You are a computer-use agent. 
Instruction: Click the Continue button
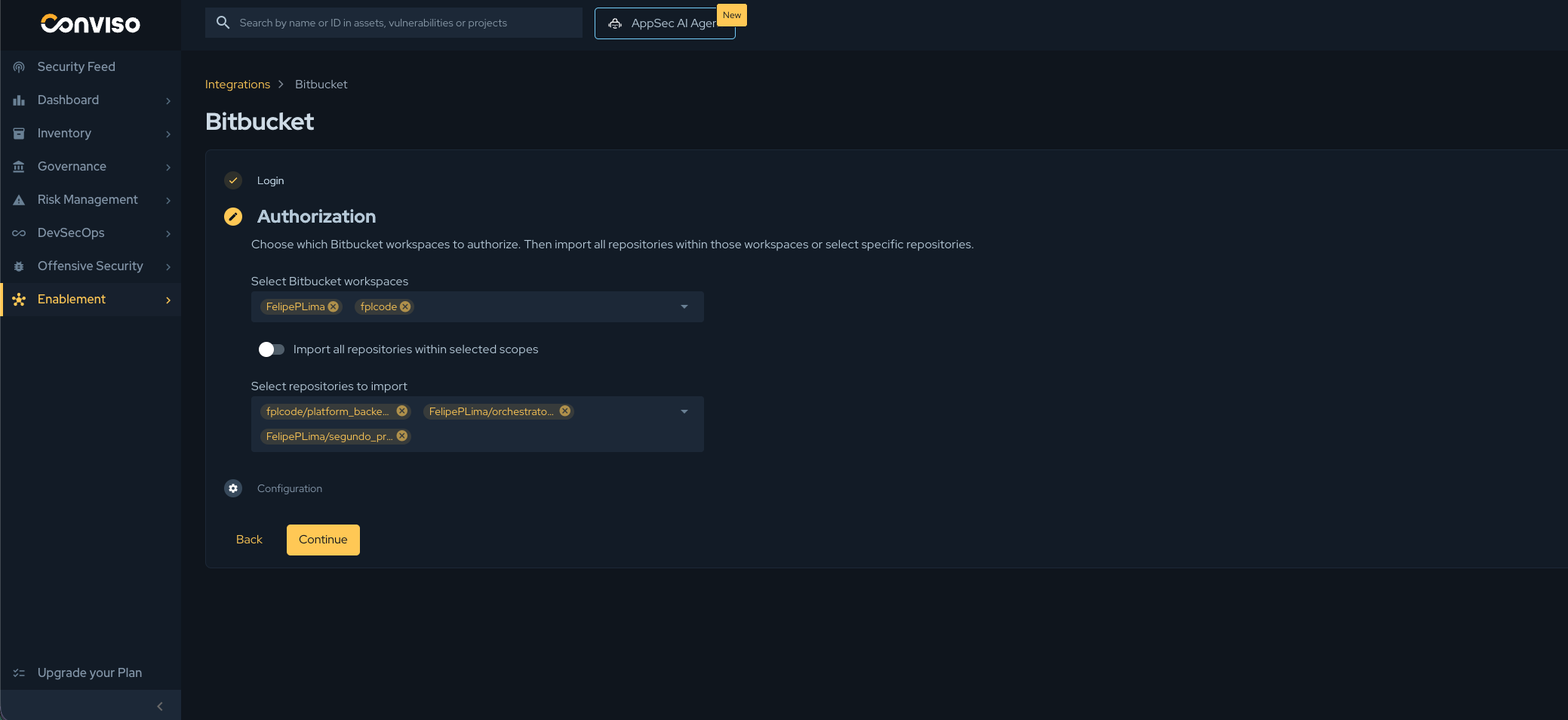323,540
